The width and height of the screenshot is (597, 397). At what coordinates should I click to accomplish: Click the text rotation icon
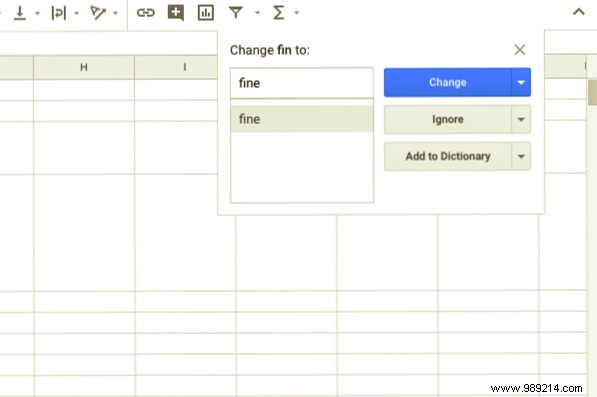coord(98,13)
